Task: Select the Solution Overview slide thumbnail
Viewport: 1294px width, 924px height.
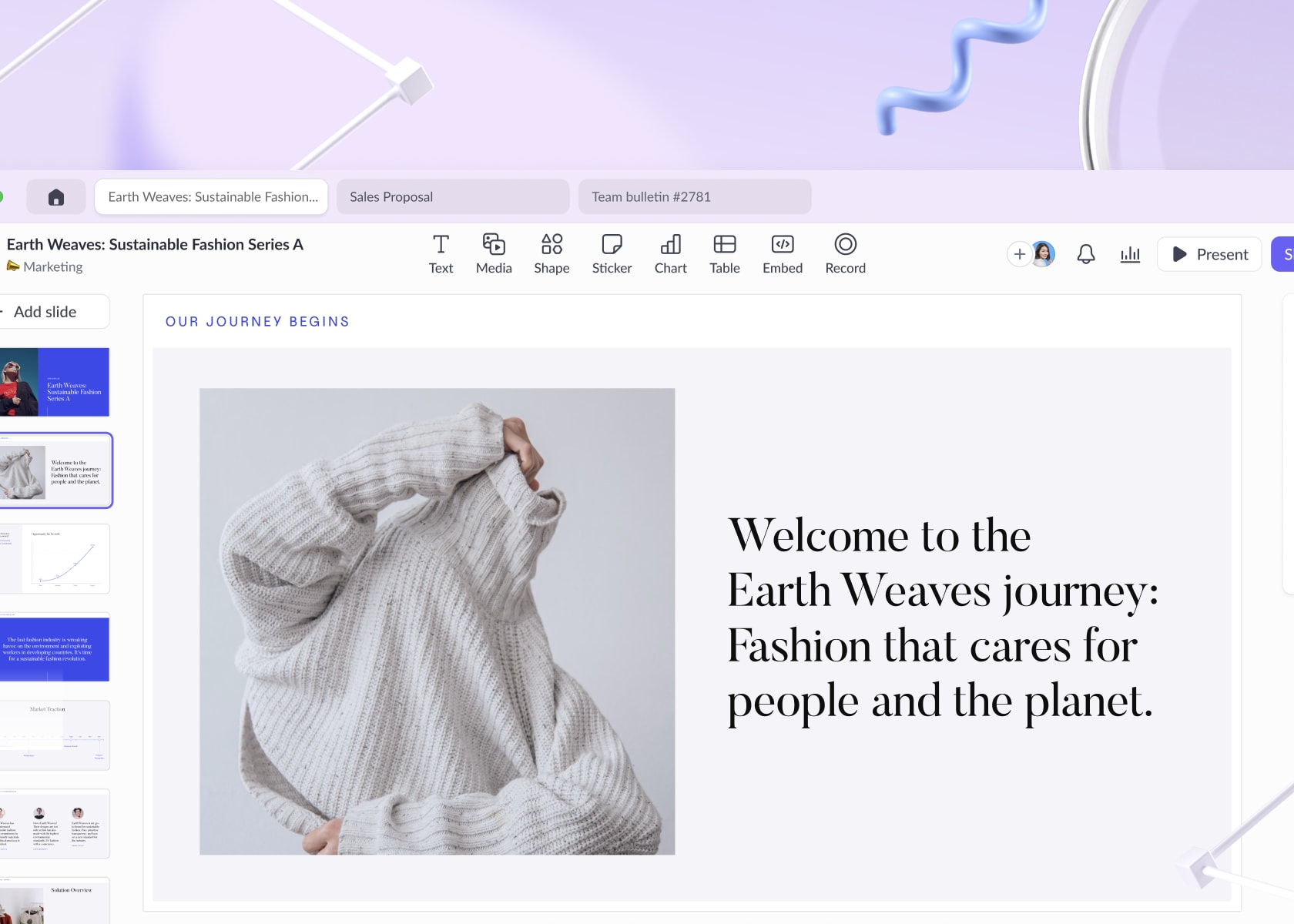Action: (55, 901)
